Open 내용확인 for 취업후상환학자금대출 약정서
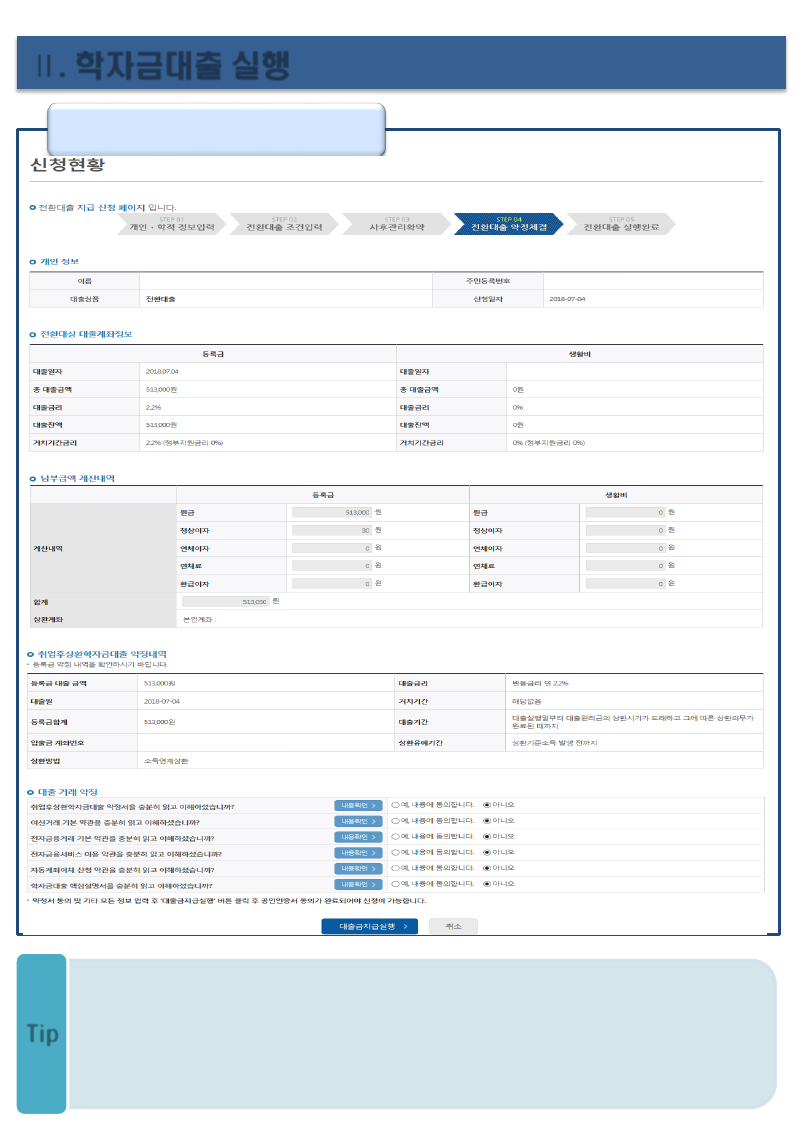Image resolution: width=802 pixels, height=1135 pixels. 358,805
